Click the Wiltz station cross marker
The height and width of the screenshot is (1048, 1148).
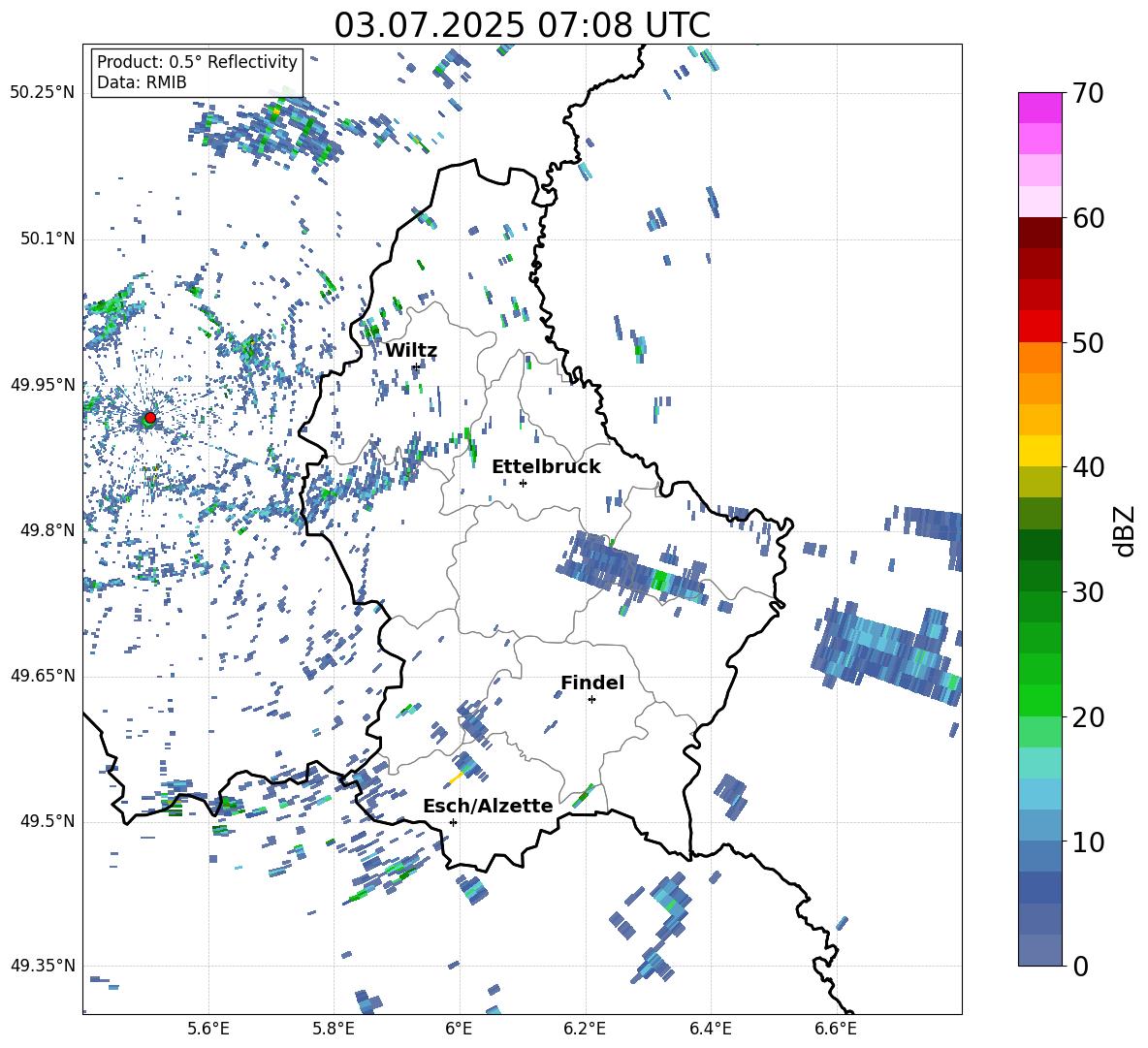pos(416,366)
